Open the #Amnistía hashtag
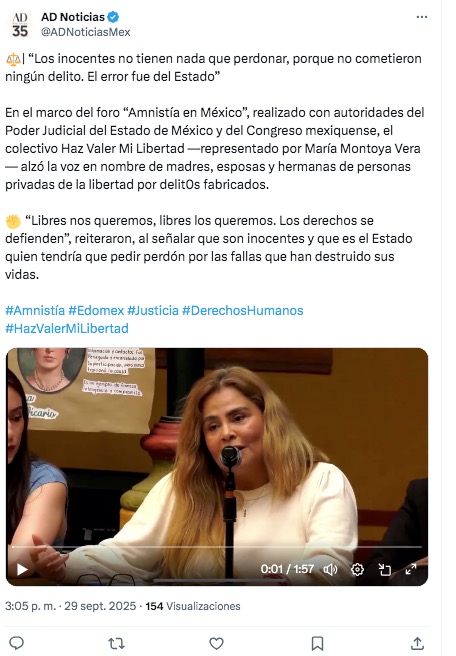The width and height of the screenshot is (456, 656). tap(35, 310)
